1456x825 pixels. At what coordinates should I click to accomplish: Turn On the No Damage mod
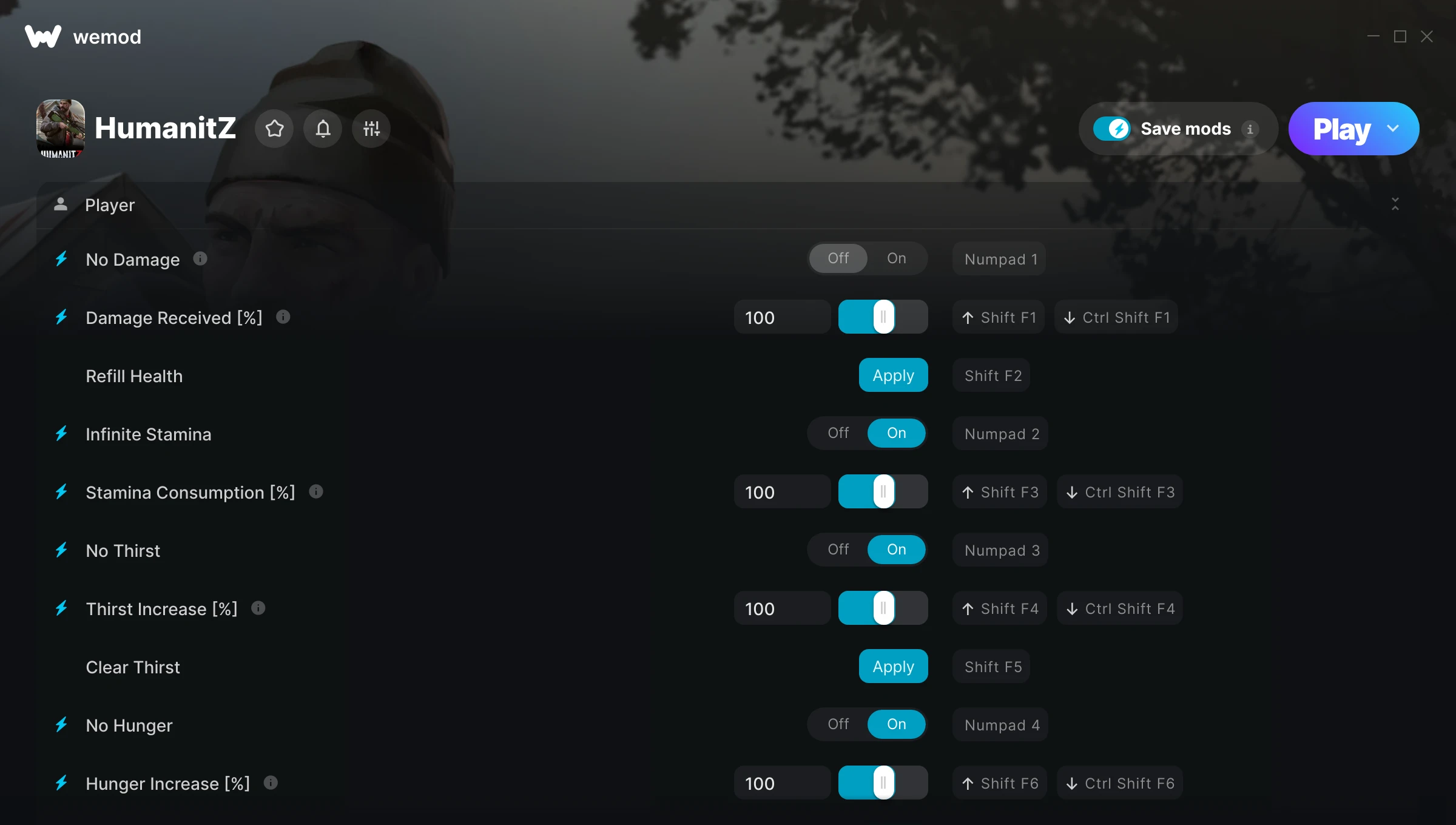897,258
